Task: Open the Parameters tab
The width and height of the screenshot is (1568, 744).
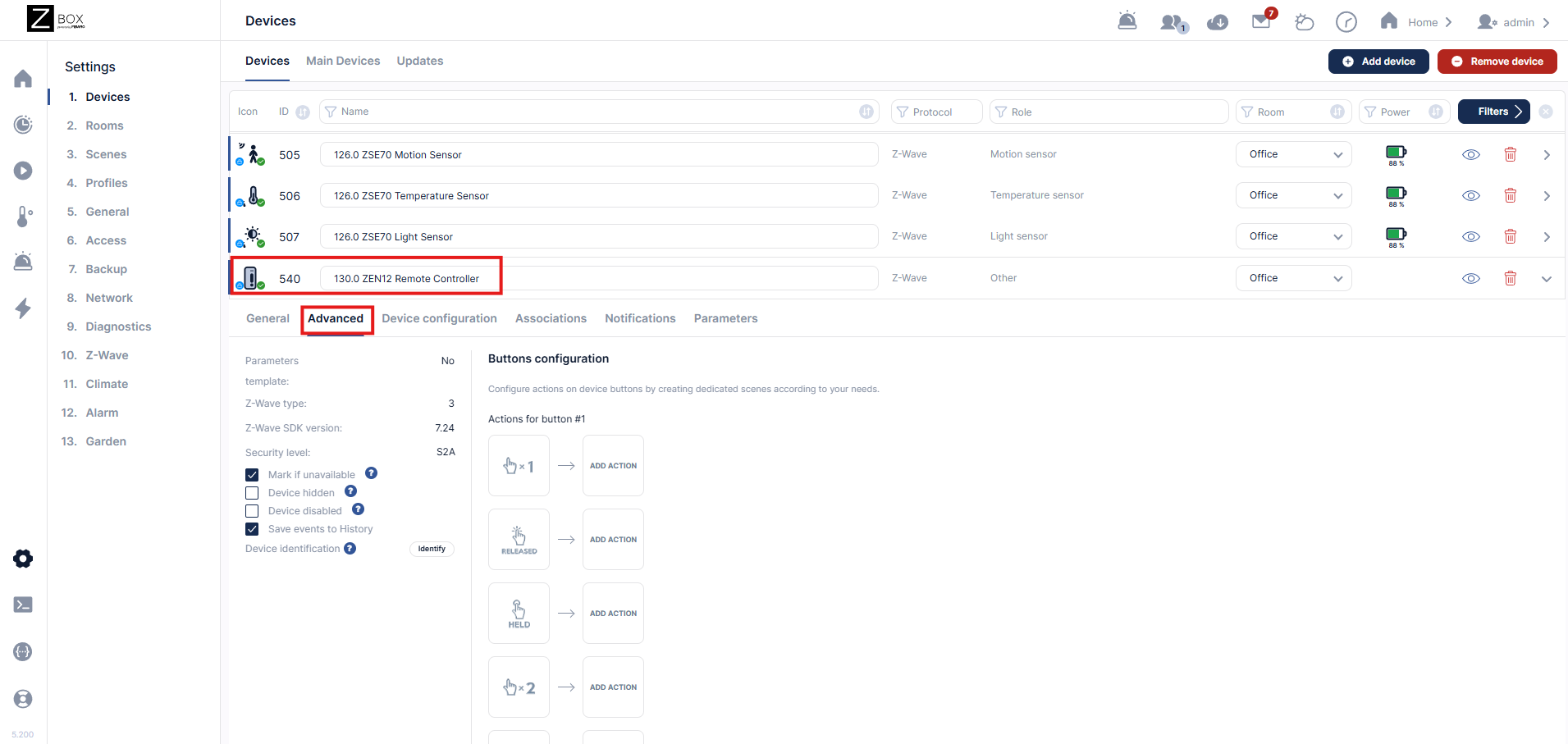Action: (x=725, y=318)
